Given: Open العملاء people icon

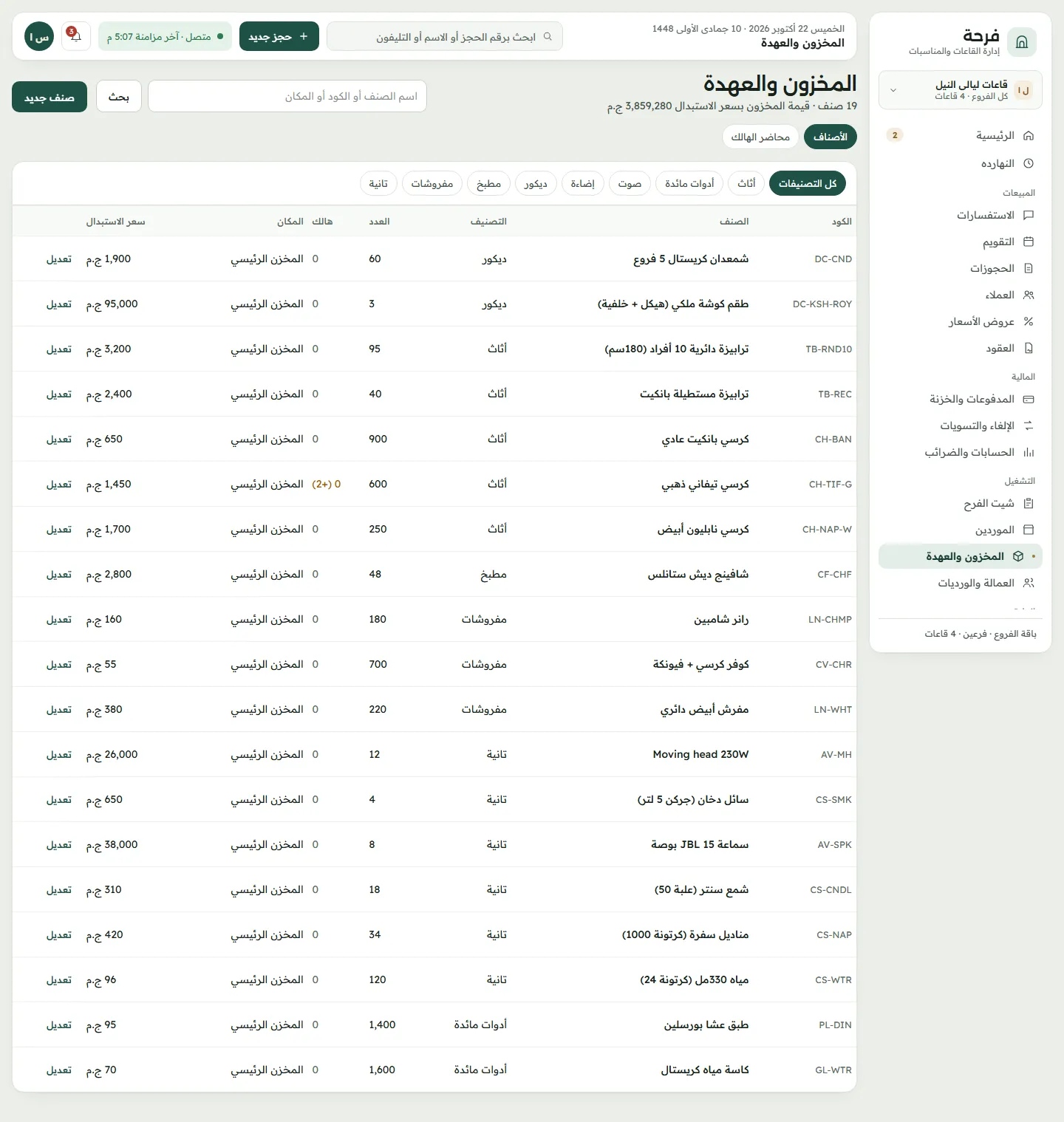Looking at the screenshot, I should click(x=1029, y=295).
